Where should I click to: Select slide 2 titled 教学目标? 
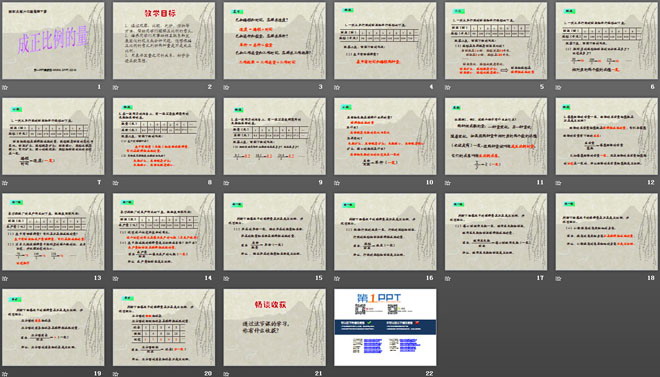coord(164,41)
